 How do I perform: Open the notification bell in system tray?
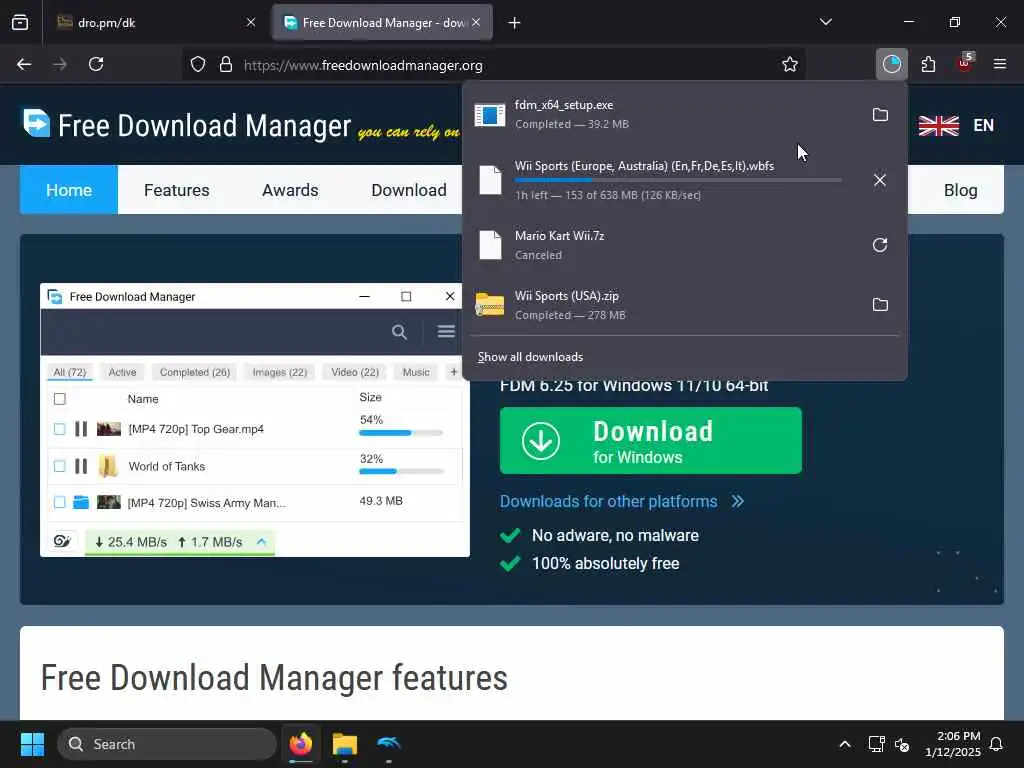click(x=997, y=744)
